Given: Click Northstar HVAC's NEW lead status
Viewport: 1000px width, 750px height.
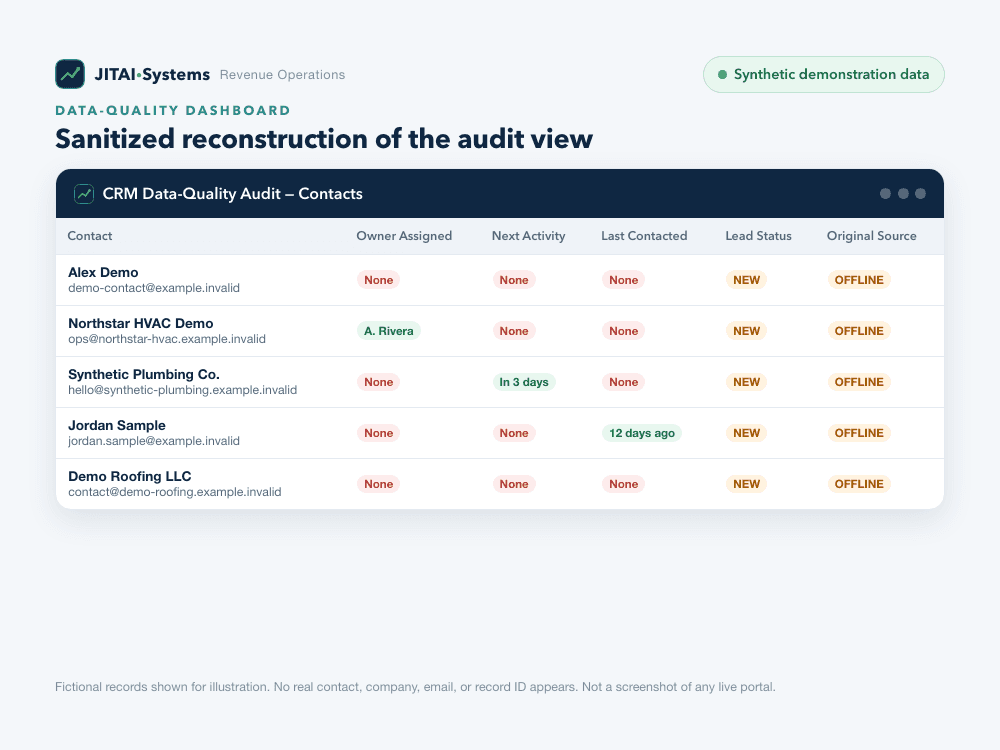Looking at the screenshot, I should (x=746, y=331).
